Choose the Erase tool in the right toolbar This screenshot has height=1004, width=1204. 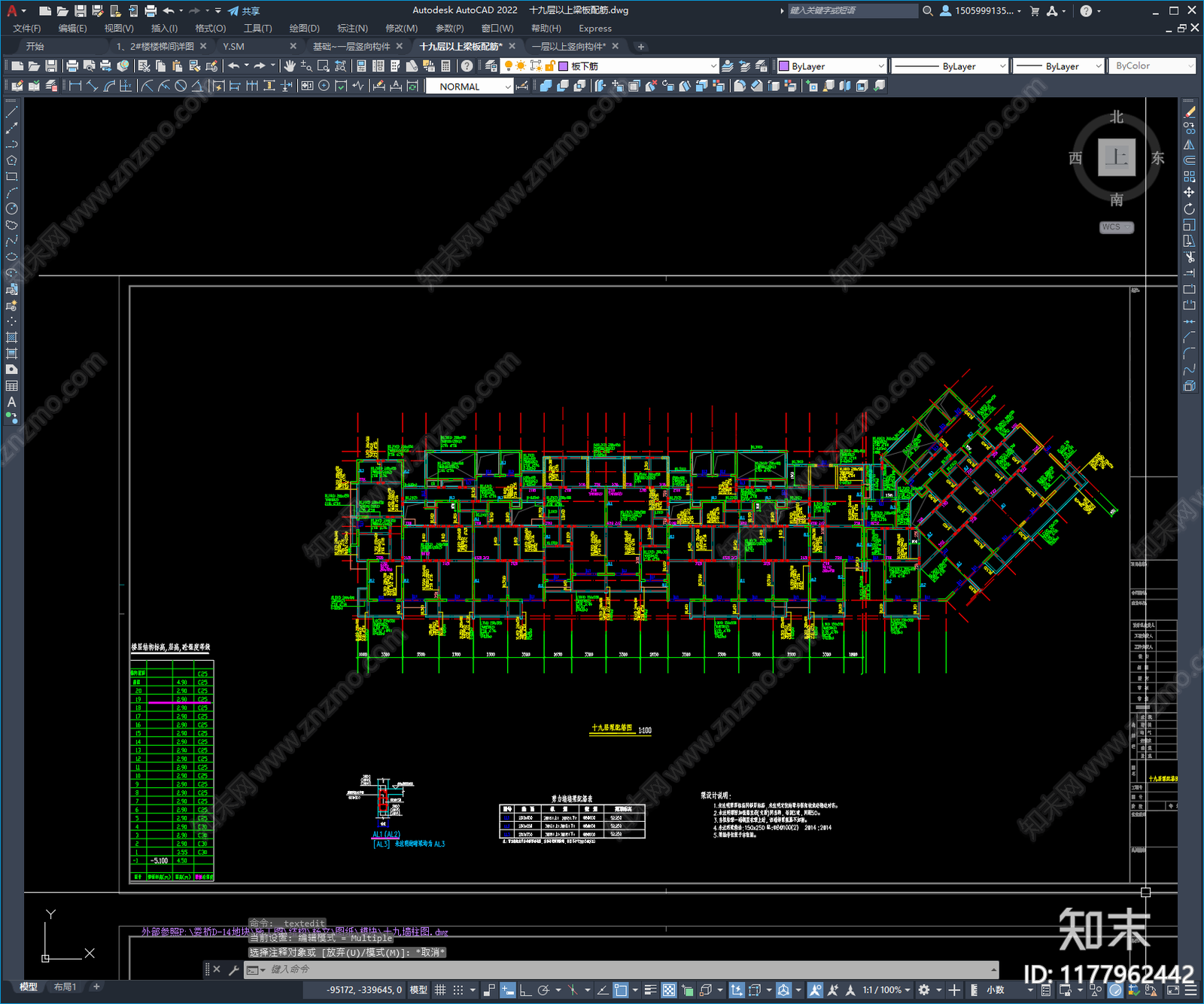[1189, 111]
